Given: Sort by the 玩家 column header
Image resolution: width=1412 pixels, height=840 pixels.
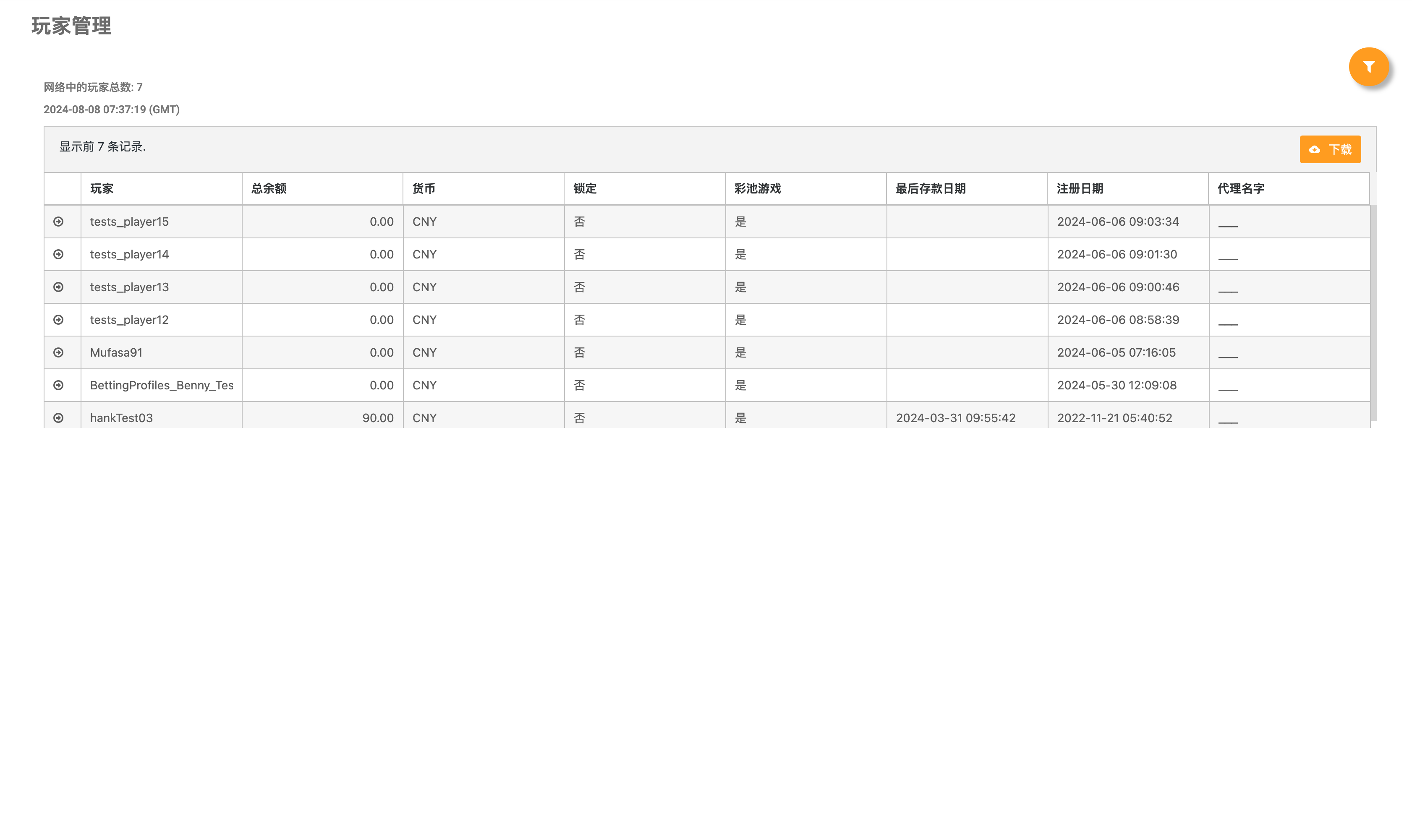Looking at the screenshot, I should pos(102,188).
